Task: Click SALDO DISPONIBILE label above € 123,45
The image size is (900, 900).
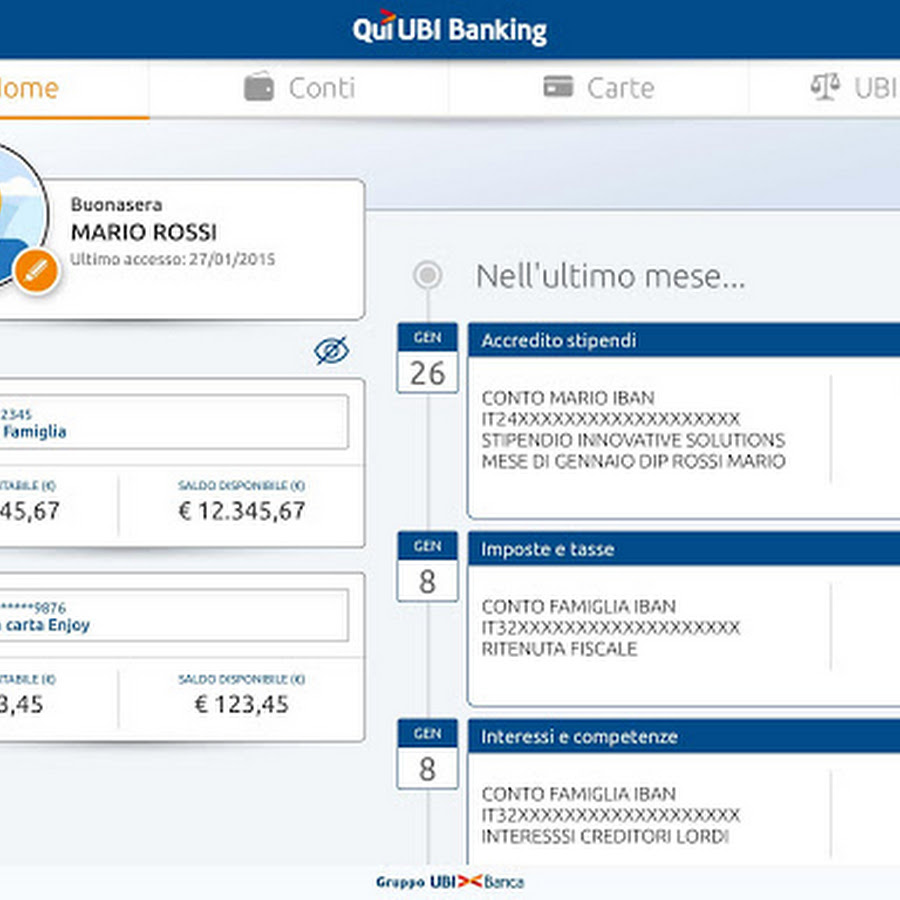Action: pyautogui.click(x=242, y=679)
